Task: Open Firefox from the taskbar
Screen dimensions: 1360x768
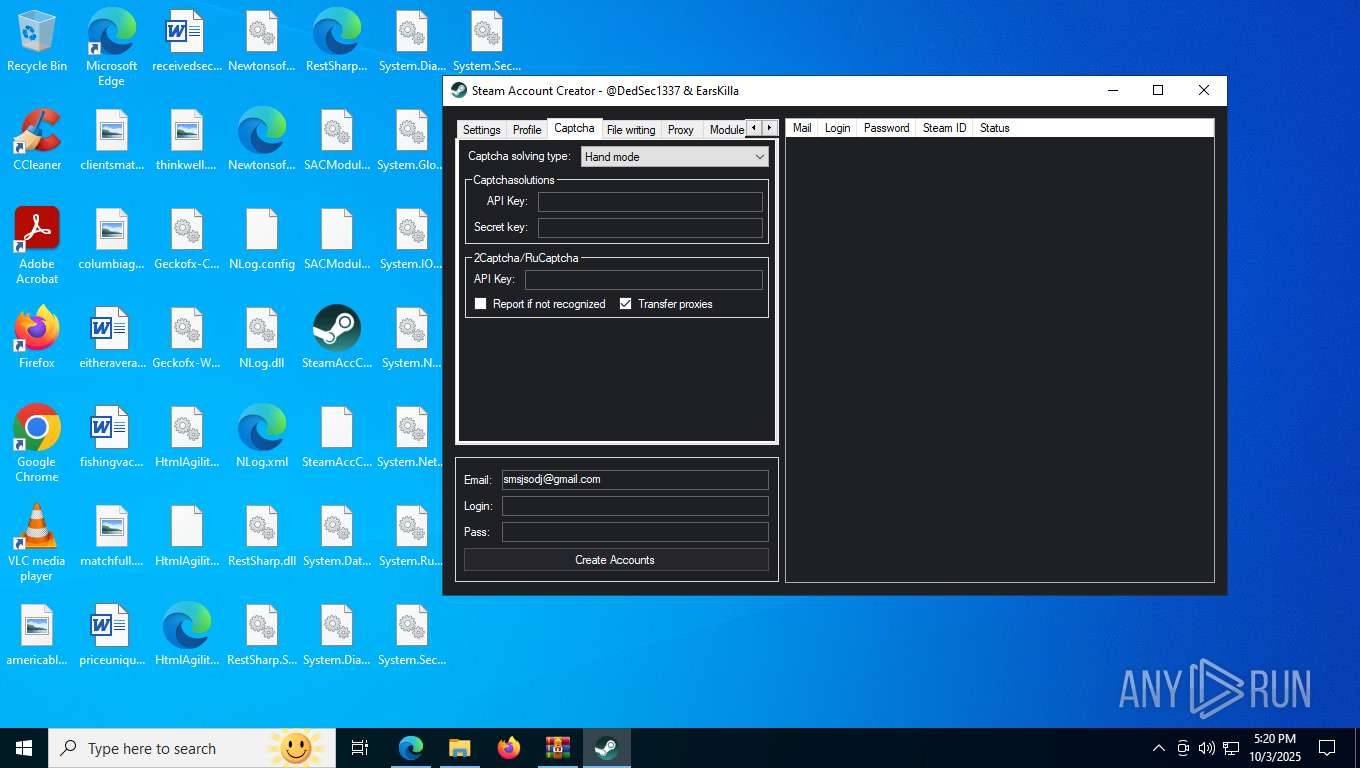Action: (x=509, y=748)
